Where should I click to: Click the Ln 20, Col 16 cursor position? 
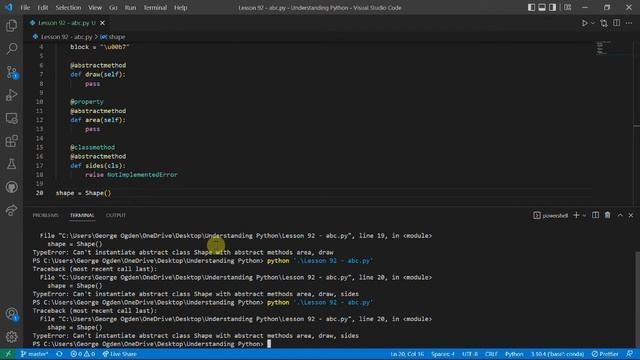[x=407, y=354]
